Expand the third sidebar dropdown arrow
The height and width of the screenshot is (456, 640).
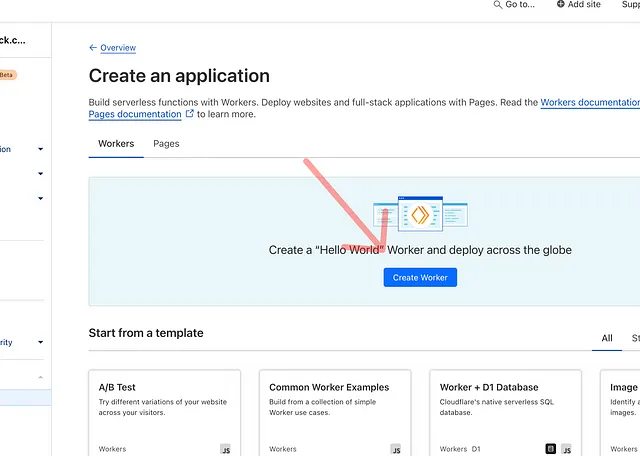pos(40,198)
